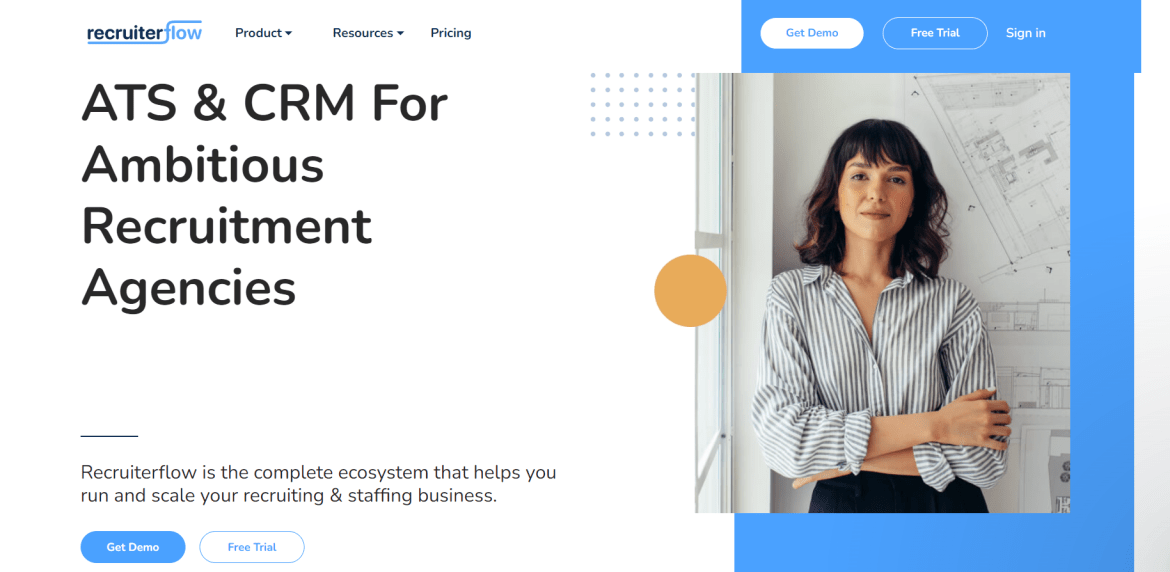The width and height of the screenshot is (1170, 572).
Task: Expand the caret arrow beside Resources
Action: click(x=400, y=34)
